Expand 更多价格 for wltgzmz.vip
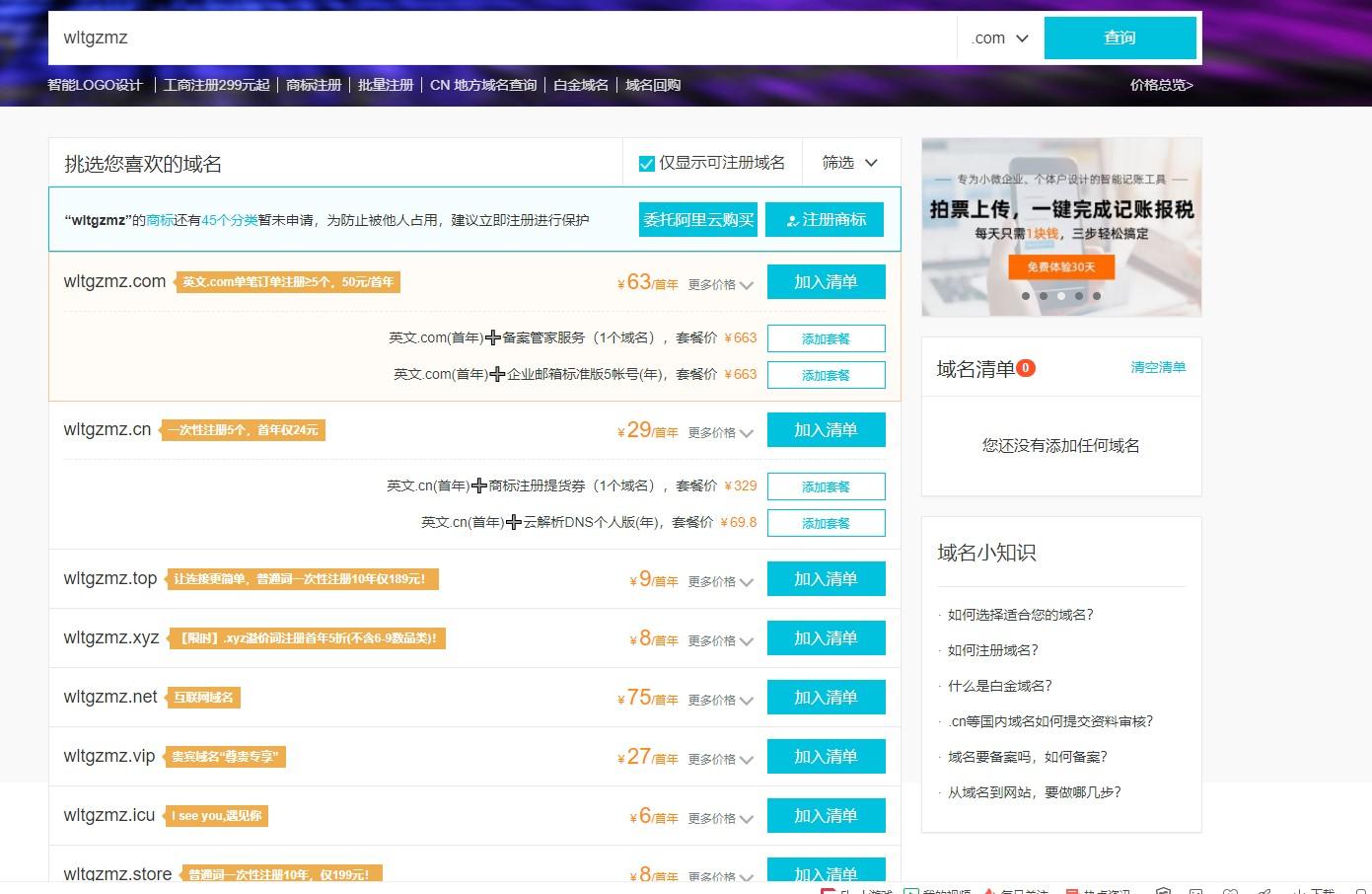Screen dimensions: 1372x894 pyautogui.click(x=721, y=759)
